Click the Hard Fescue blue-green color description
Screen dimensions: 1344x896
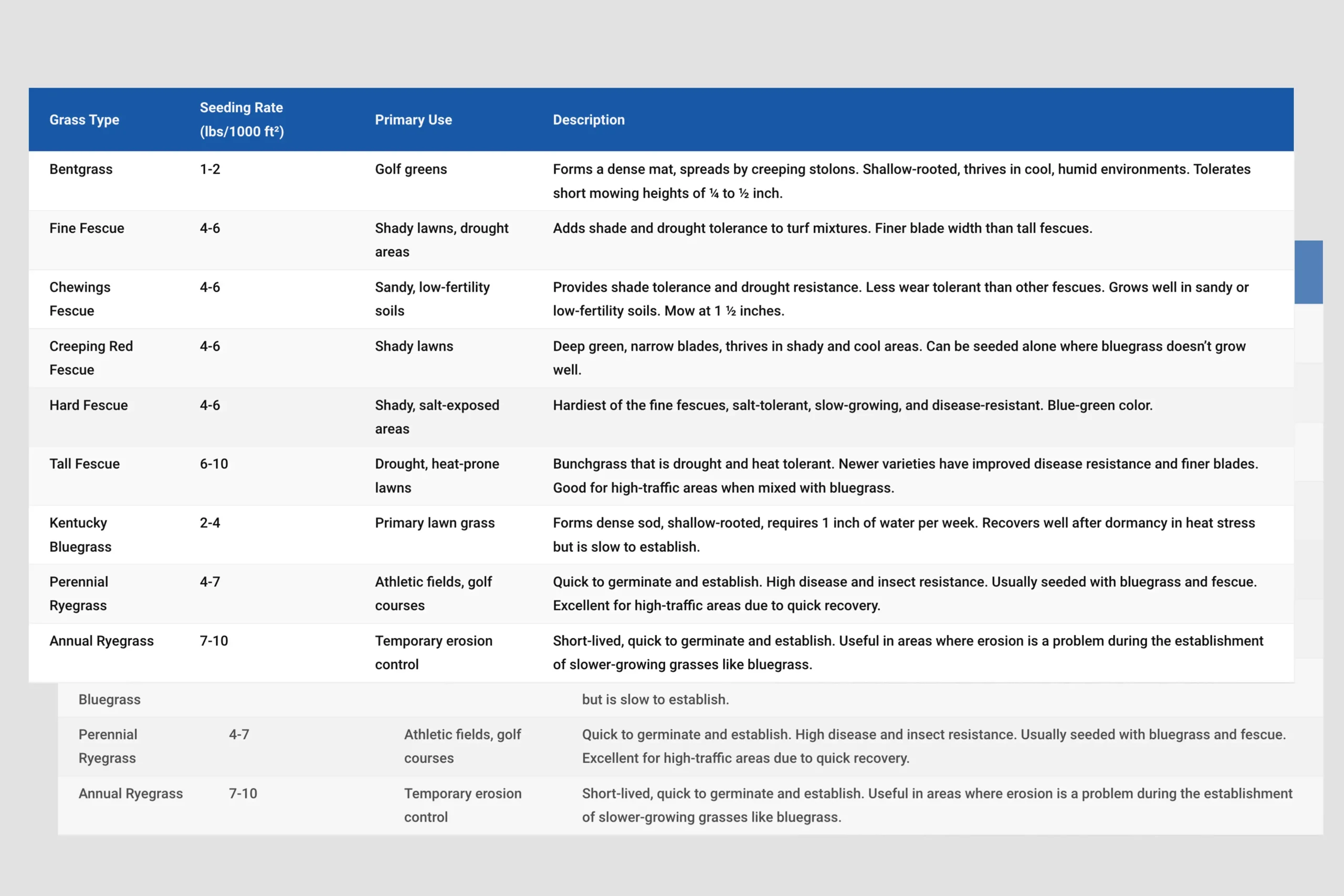coord(852,405)
